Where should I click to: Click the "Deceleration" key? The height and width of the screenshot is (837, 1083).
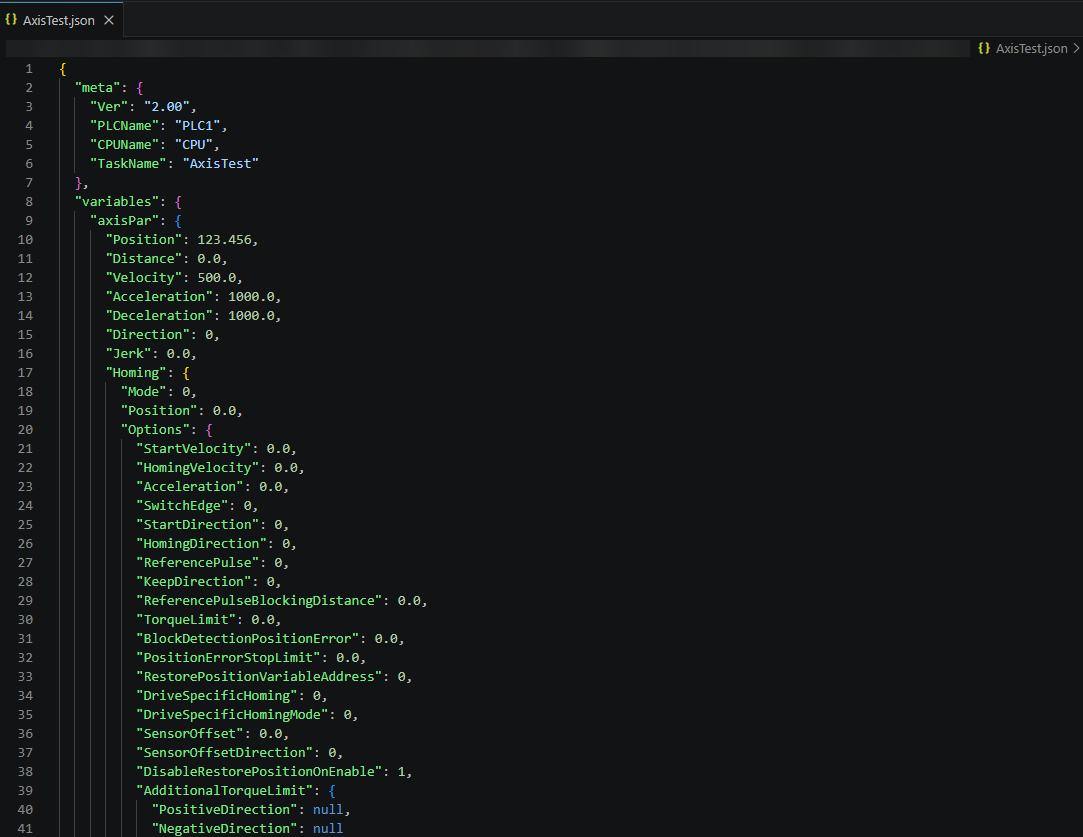tap(159, 316)
